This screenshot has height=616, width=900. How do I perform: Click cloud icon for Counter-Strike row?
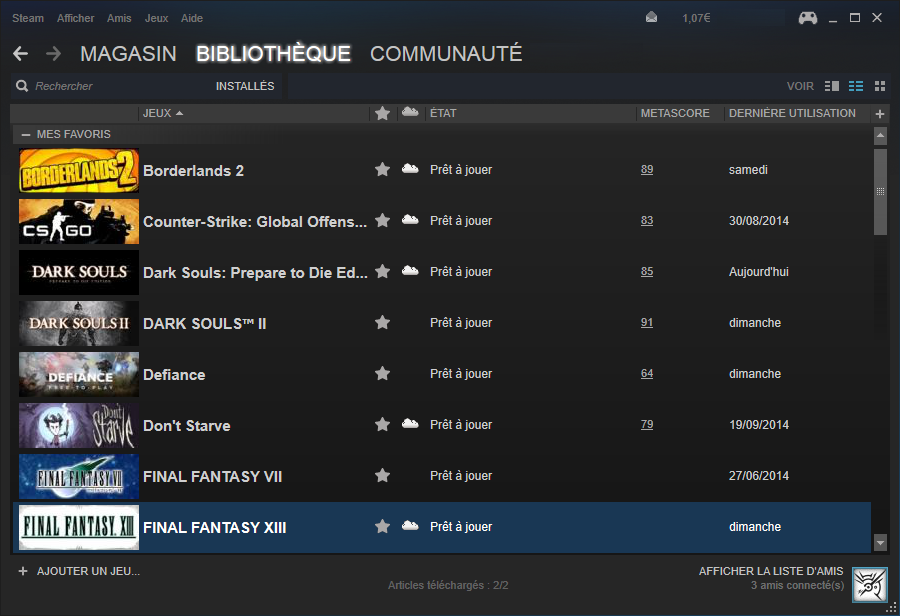pyautogui.click(x=410, y=219)
